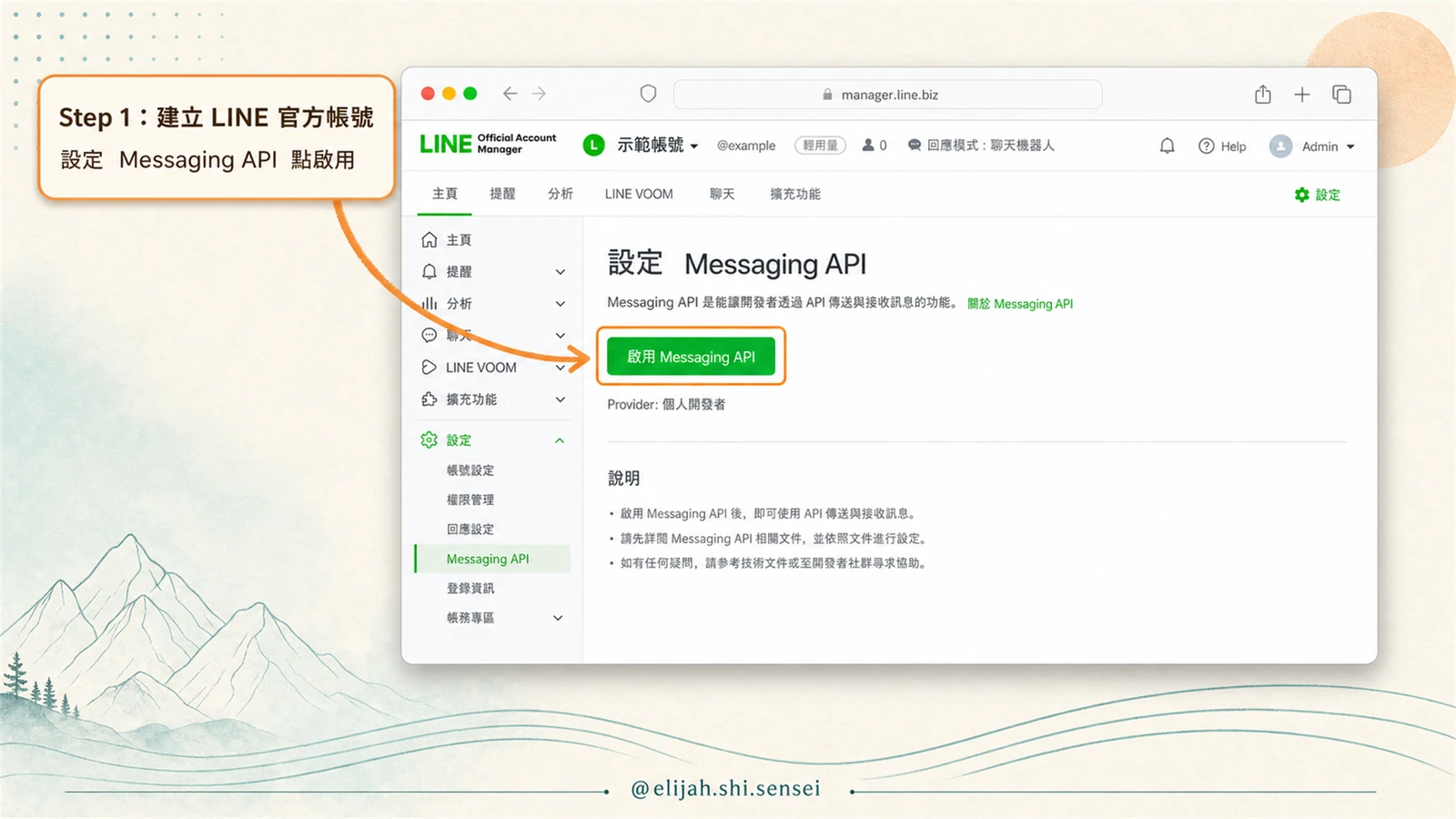
Task: Open 權限管理 in the sidebar
Action: [x=470, y=500]
